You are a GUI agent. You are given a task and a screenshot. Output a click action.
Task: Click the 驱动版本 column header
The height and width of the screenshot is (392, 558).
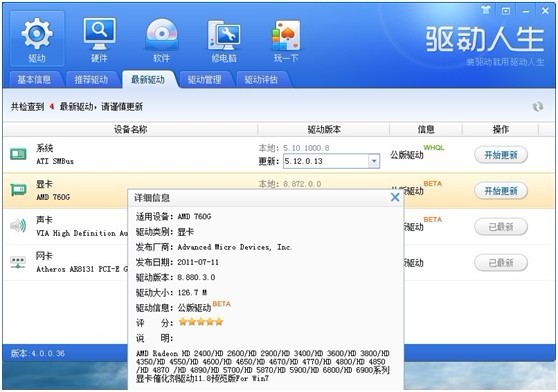point(324,129)
